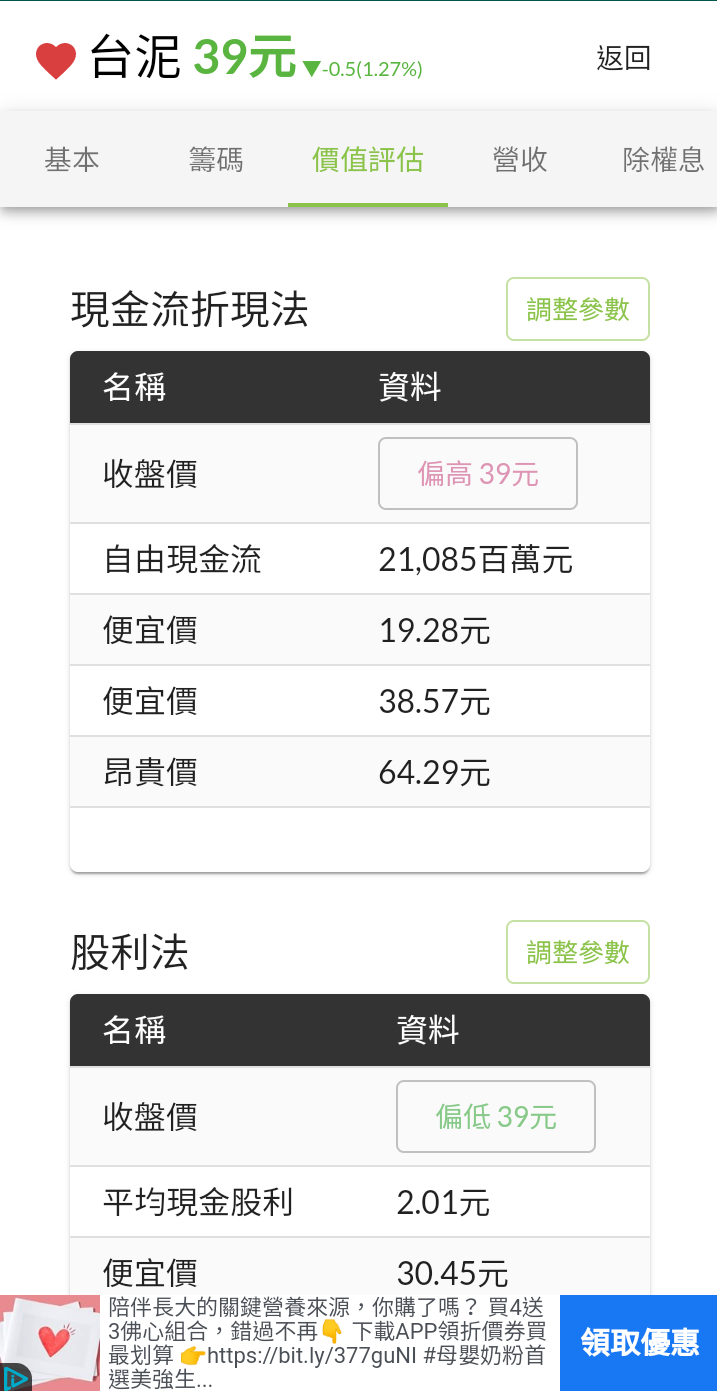Adjust parameters for 現金流折現法
Viewport: 717px width, 1391px height.
pos(578,309)
